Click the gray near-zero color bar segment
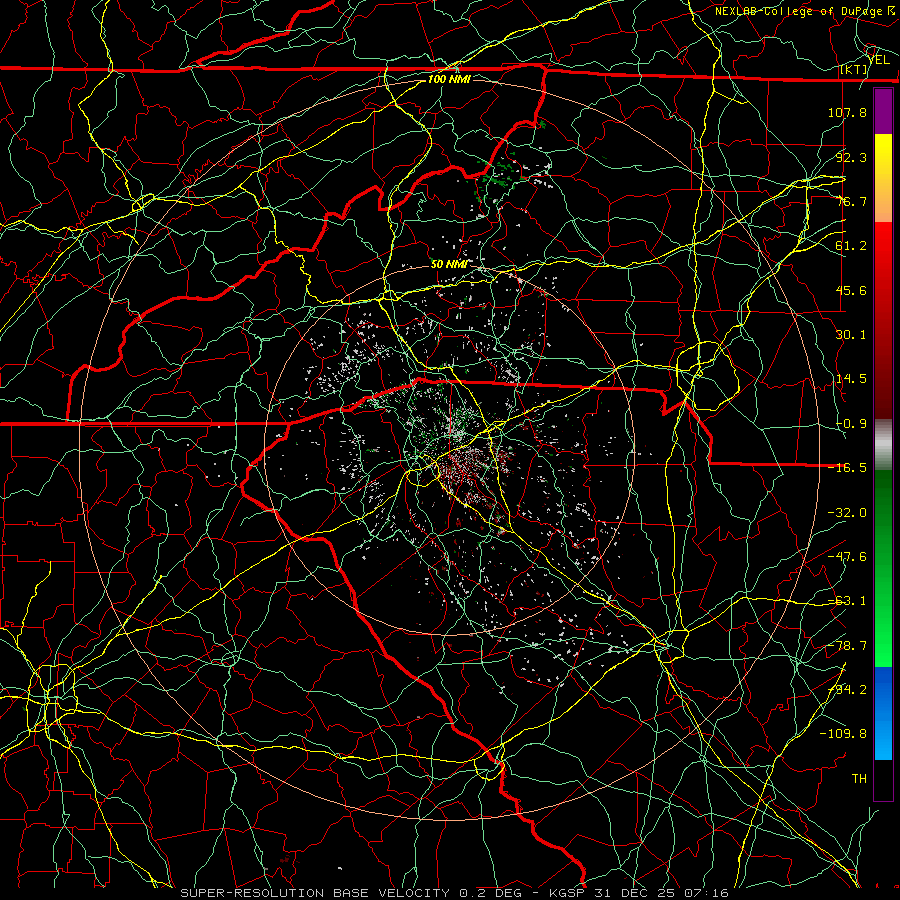The image size is (900, 900). pyautogui.click(x=883, y=445)
